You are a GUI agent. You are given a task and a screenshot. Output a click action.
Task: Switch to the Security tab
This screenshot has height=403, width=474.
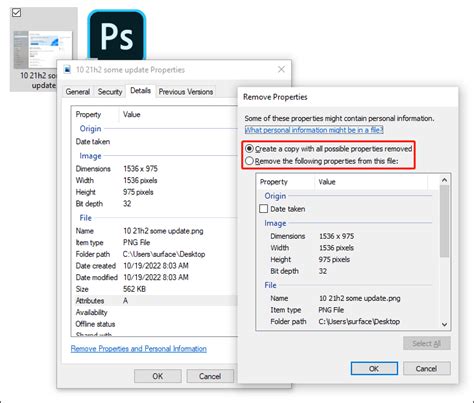coord(110,92)
